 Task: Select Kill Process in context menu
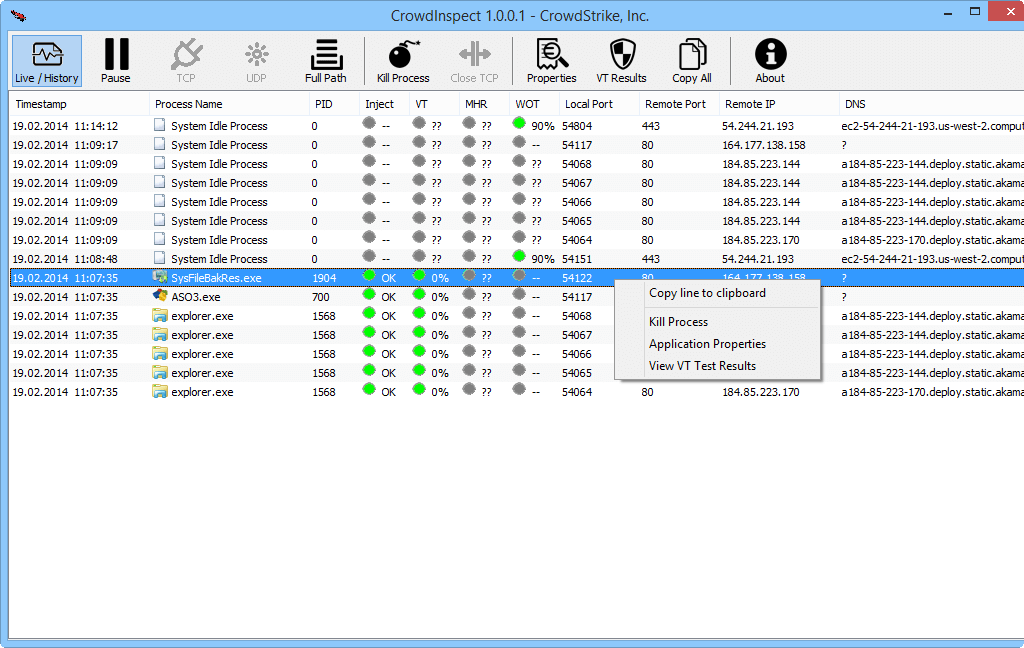pos(679,322)
